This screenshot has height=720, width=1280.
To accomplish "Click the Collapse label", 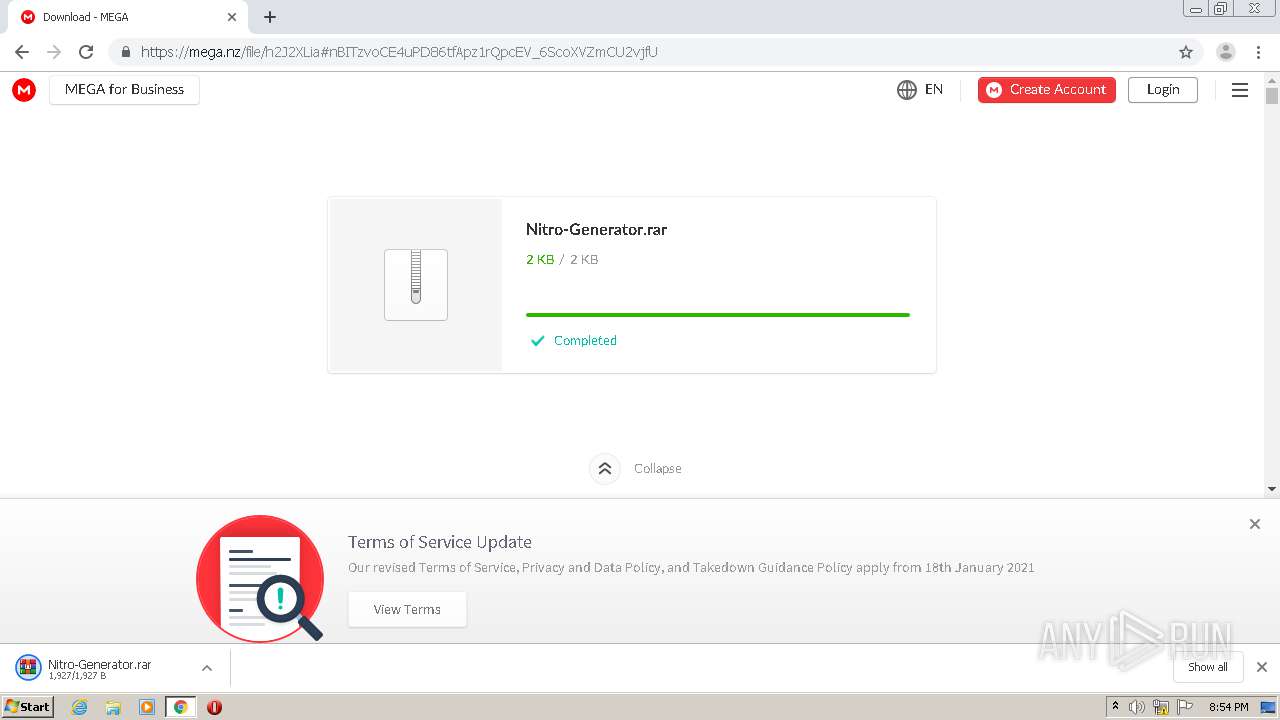I will [x=658, y=468].
